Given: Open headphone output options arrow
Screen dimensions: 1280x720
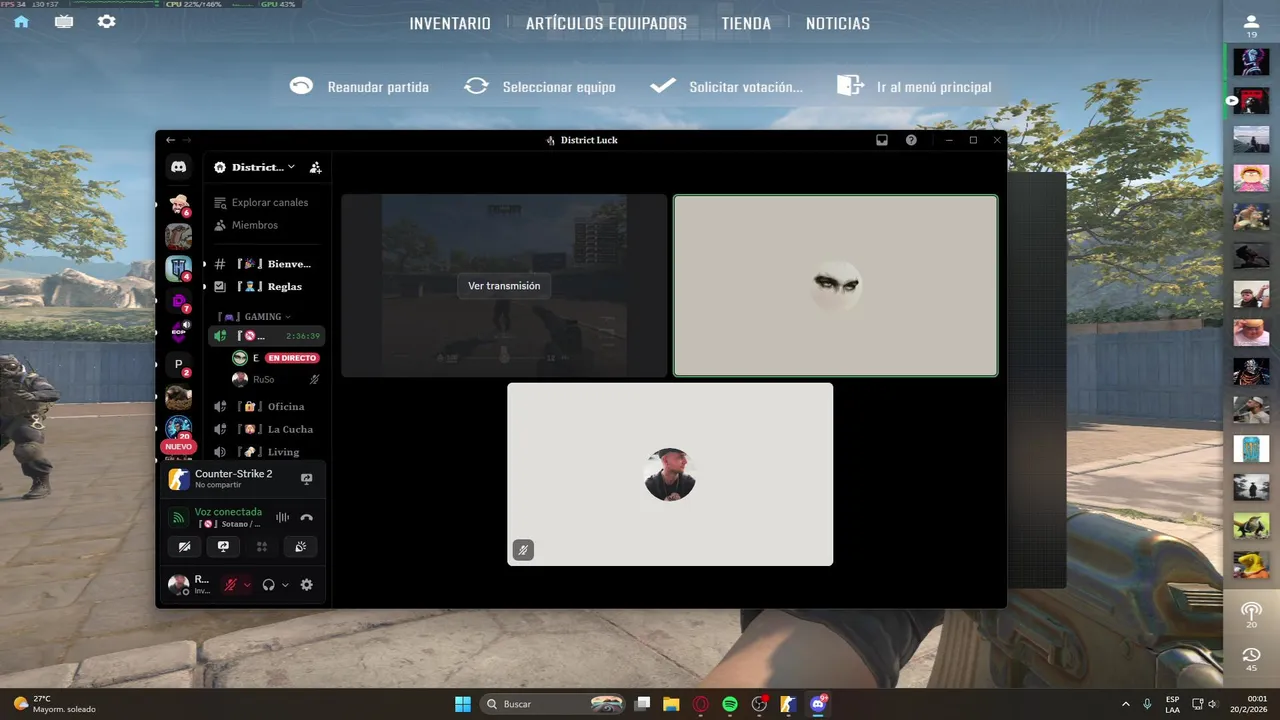Looking at the screenshot, I should [x=285, y=585].
